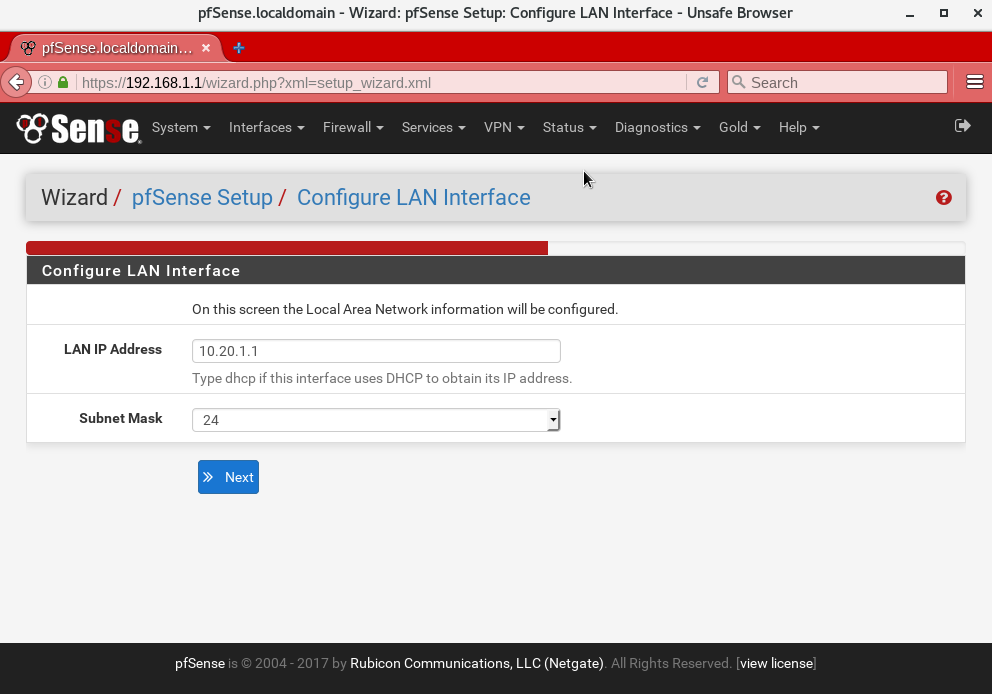Open the VPN menu

tap(504, 128)
